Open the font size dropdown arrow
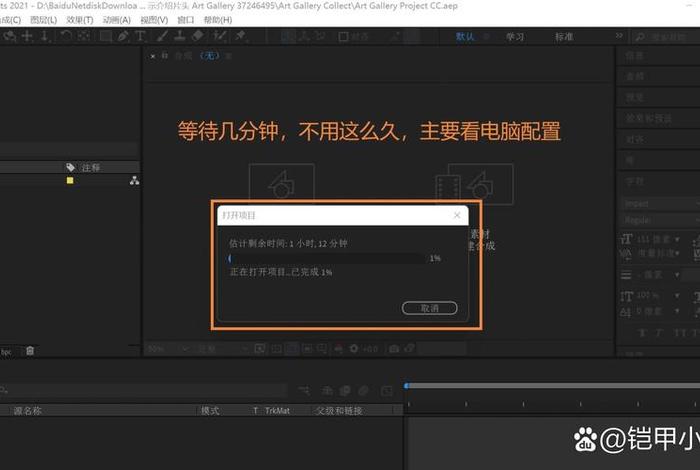This screenshot has height=470, width=700. tap(677, 240)
